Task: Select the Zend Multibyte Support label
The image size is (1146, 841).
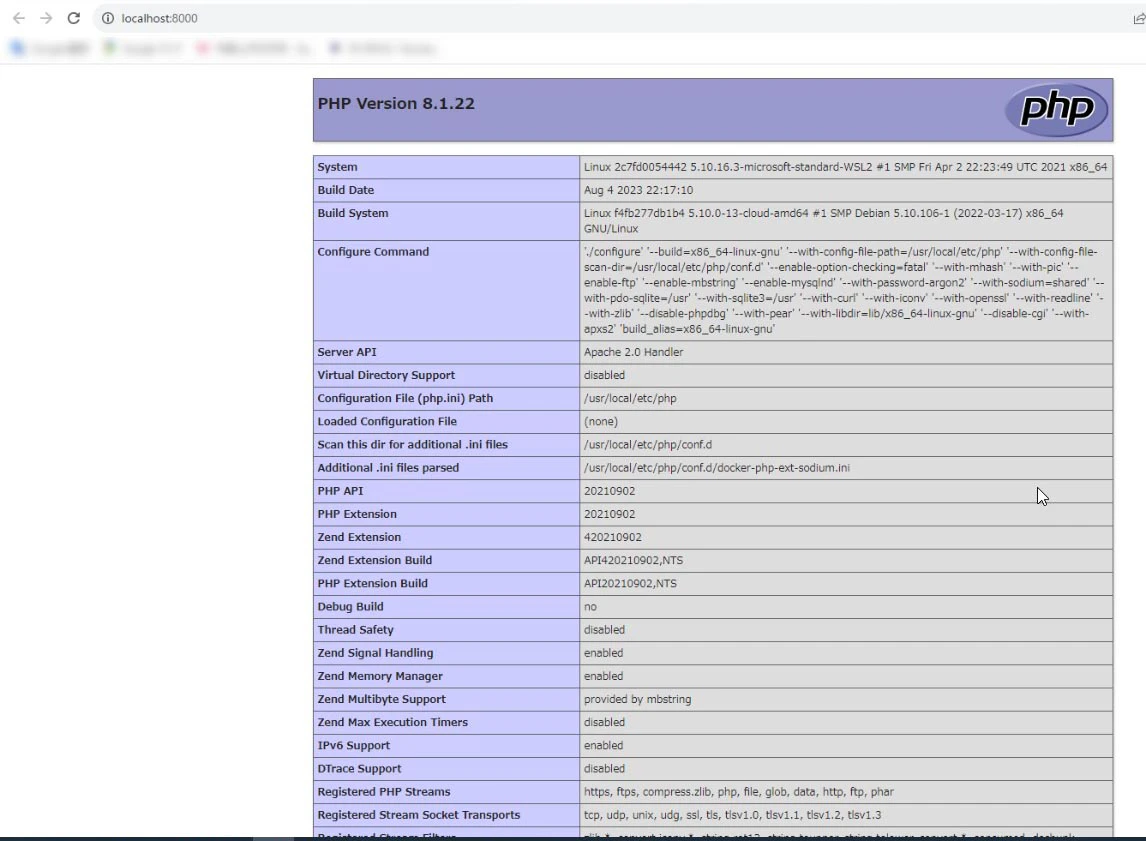Action: click(x=382, y=699)
